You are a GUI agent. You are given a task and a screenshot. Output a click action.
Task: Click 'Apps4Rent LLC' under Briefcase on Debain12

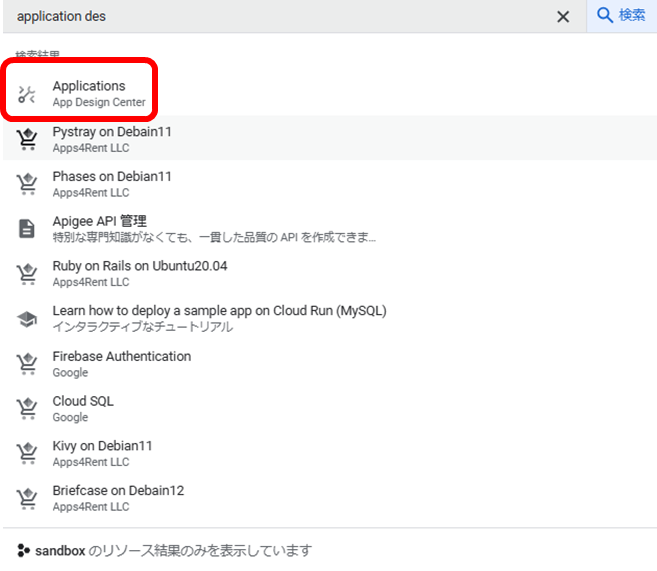(91, 507)
